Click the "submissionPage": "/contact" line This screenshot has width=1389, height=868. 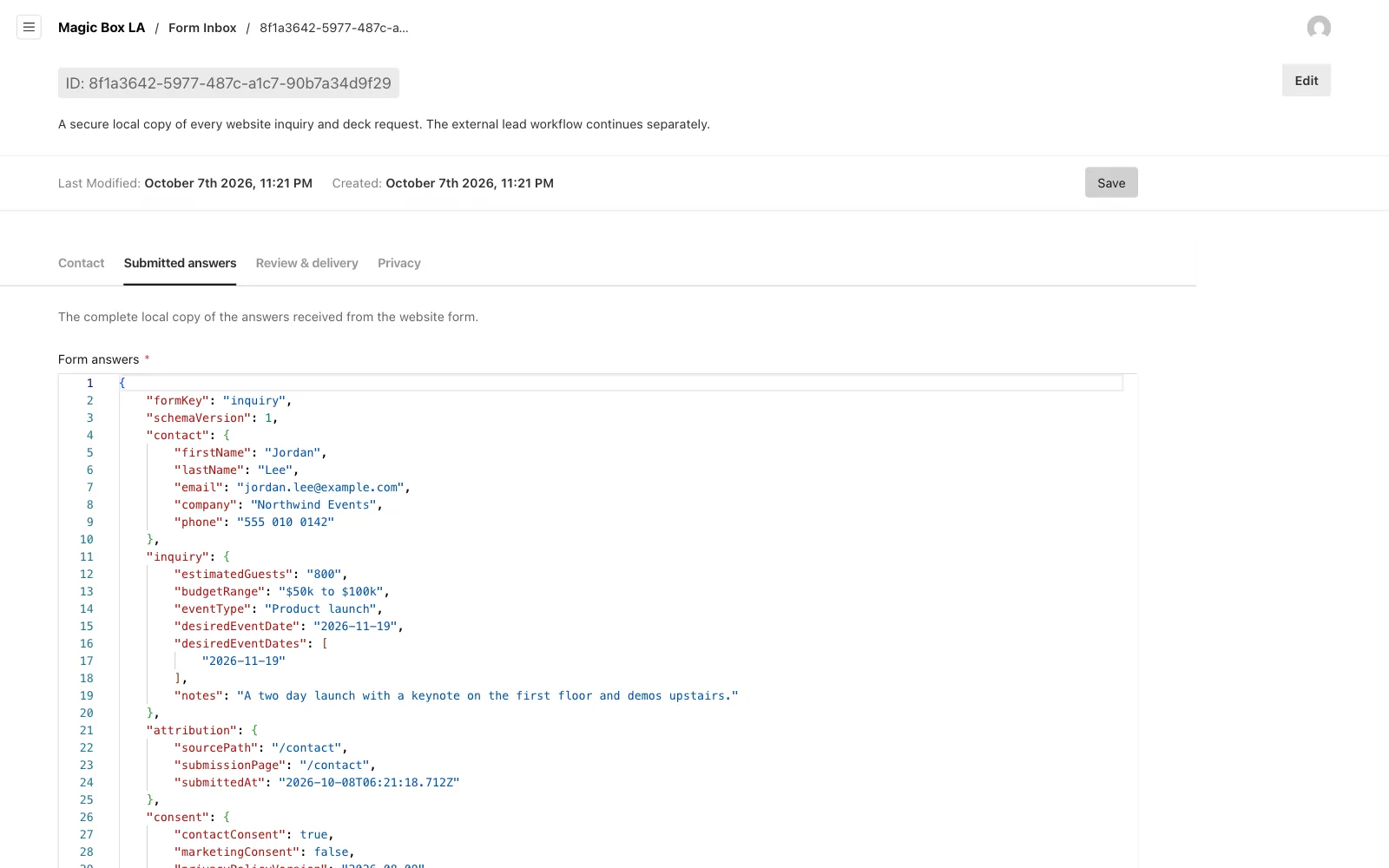[x=275, y=765]
